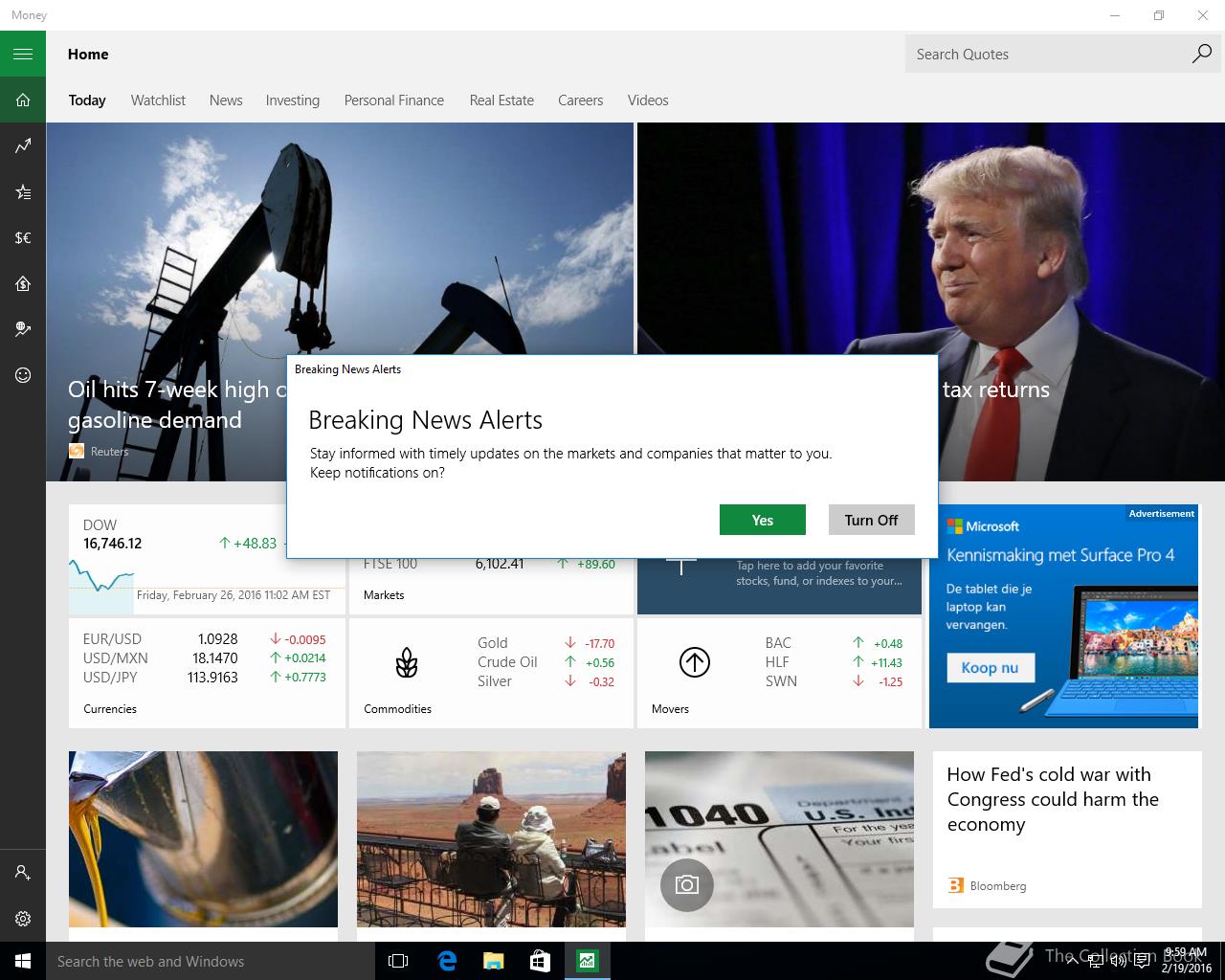Switch to the Watchlist tab
1225x980 pixels.
(x=158, y=100)
